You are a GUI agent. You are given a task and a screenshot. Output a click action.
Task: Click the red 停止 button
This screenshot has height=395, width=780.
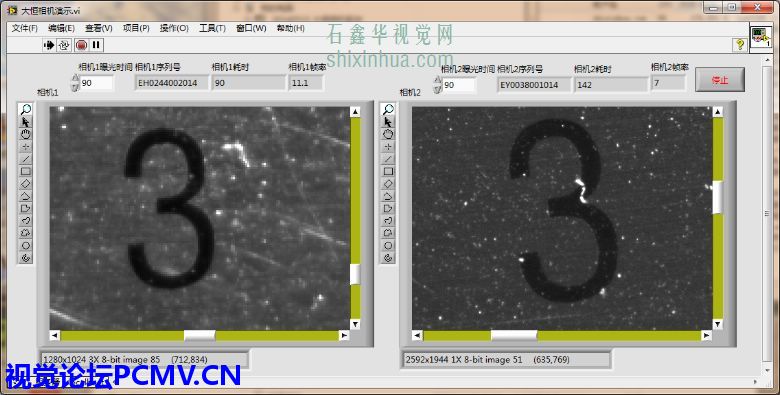coord(720,80)
